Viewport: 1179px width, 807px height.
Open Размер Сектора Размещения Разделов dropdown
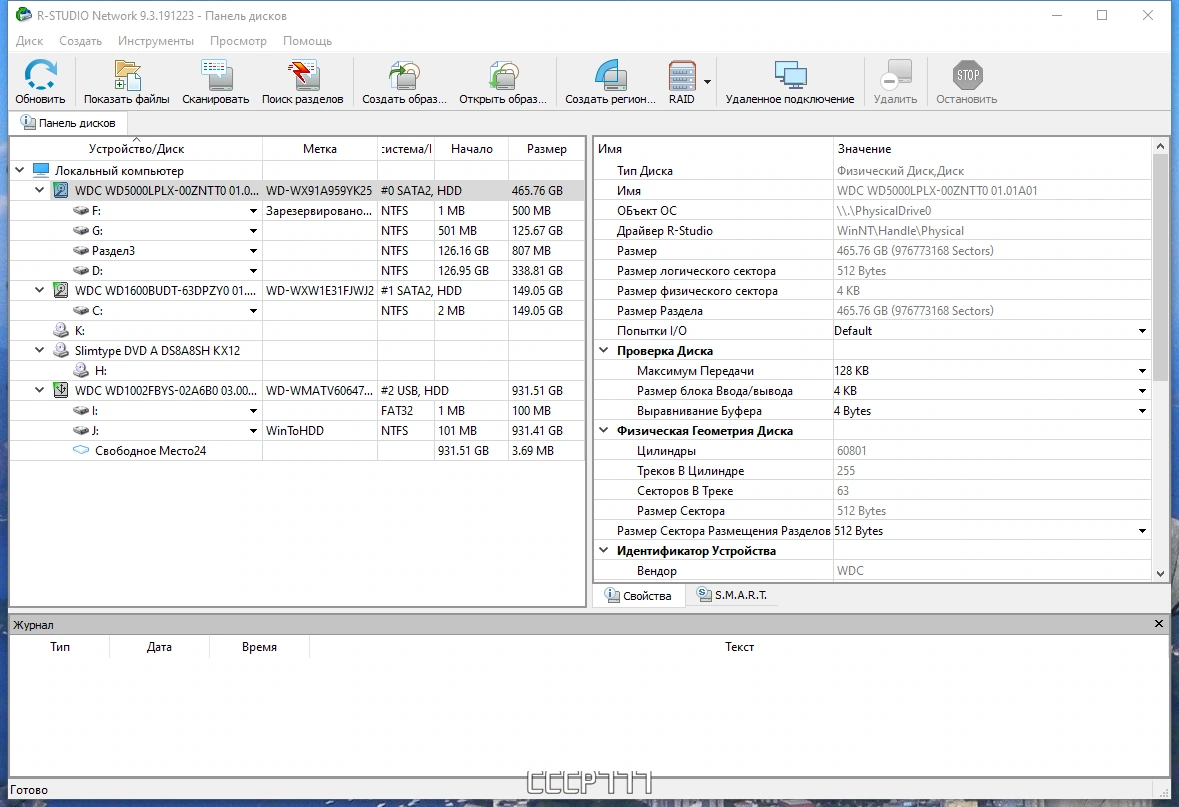pyautogui.click(x=1142, y=531)
